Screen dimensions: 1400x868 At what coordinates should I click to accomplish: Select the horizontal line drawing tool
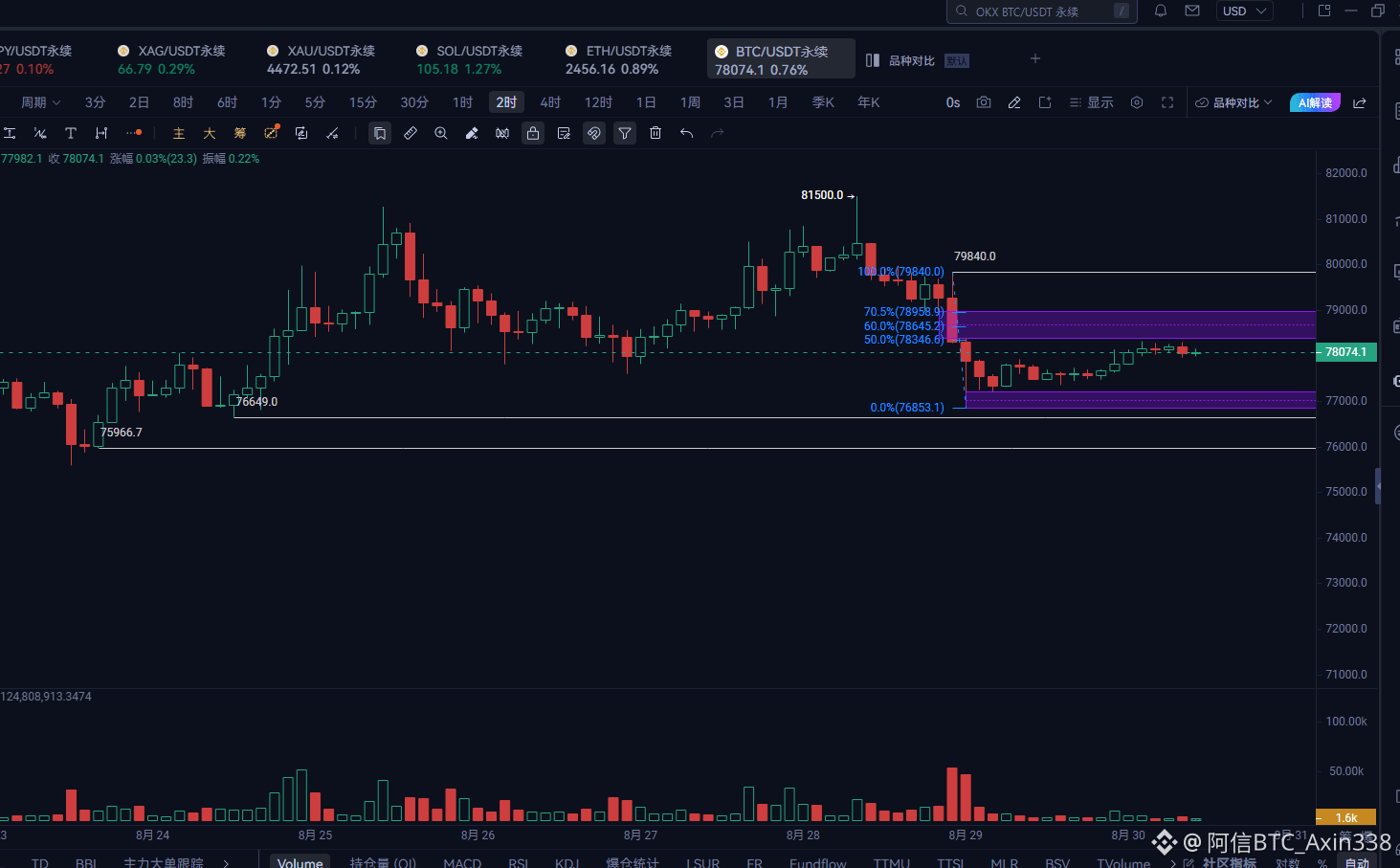point(10,133)
